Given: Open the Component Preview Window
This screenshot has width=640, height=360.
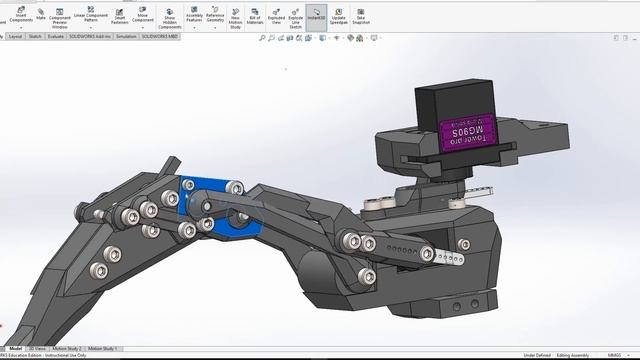Looking at the screenshot, I should 60,18.
